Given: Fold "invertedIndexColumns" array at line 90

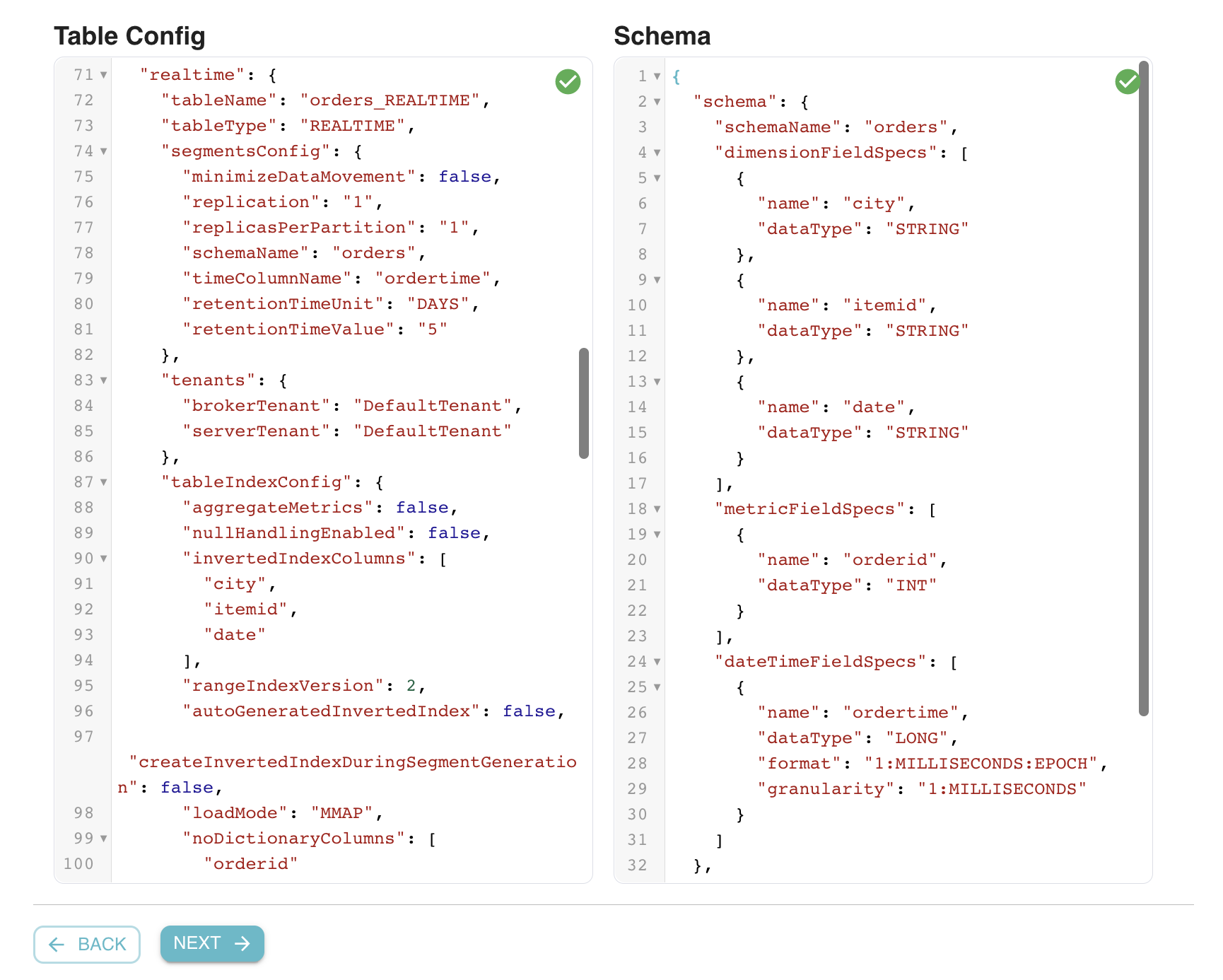Looking at the screenshot, I should coord(104,559).
